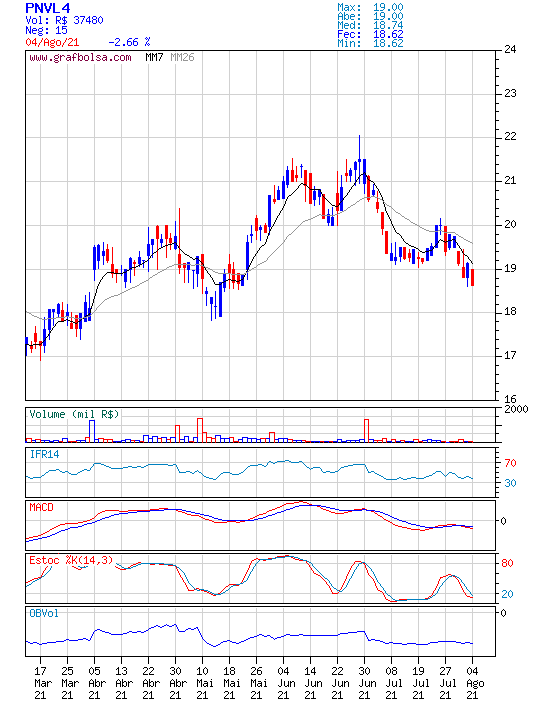Click the IFR14 indicator label

(x=44, y=454)
